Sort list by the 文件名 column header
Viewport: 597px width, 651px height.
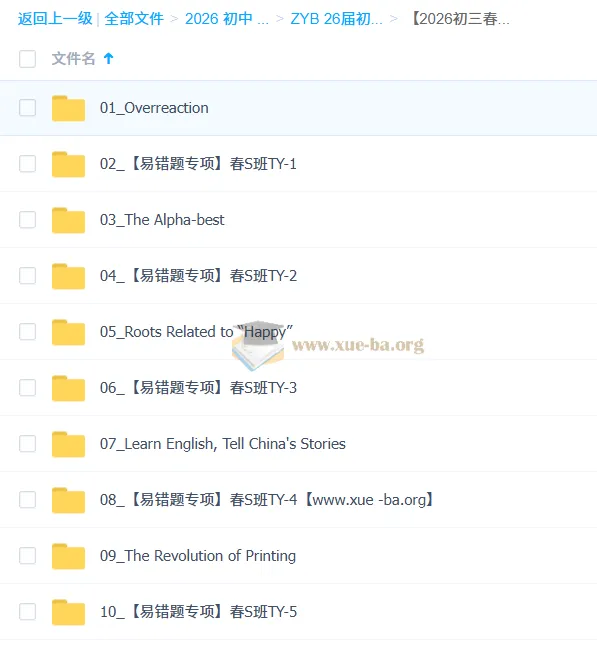pyautogui.click(x=73, y=59)
